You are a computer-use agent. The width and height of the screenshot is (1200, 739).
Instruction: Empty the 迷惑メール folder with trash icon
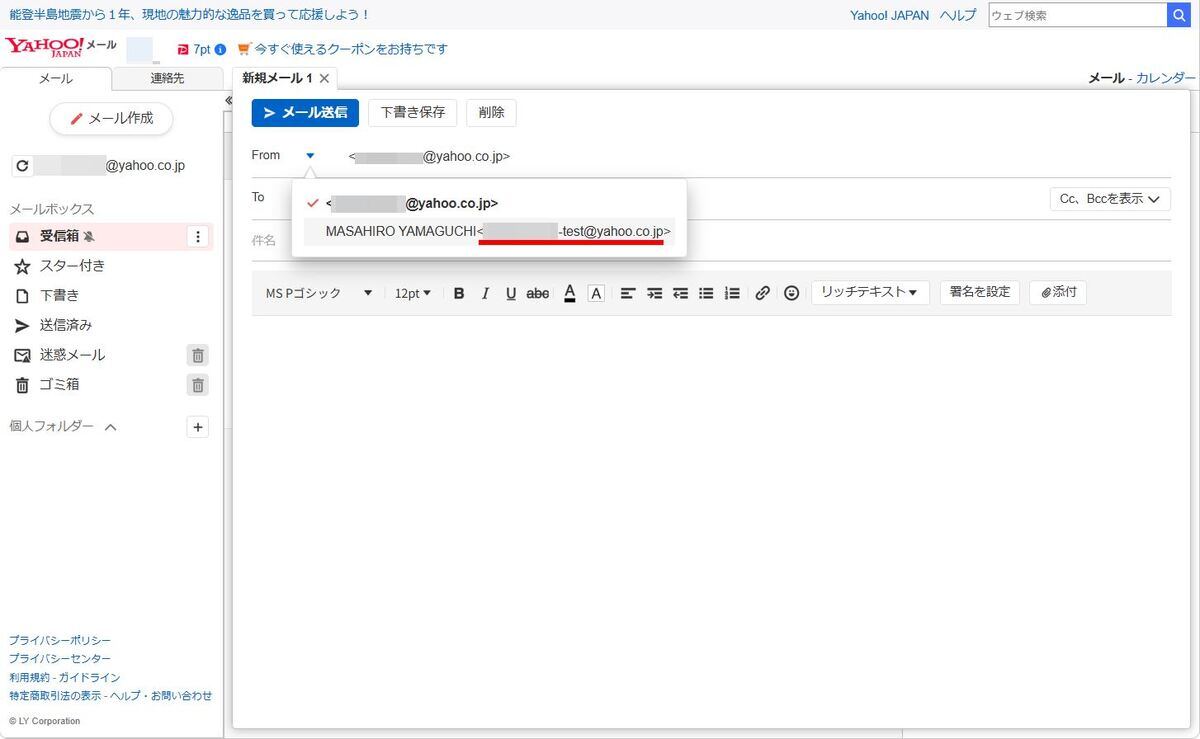click(198, 355)
